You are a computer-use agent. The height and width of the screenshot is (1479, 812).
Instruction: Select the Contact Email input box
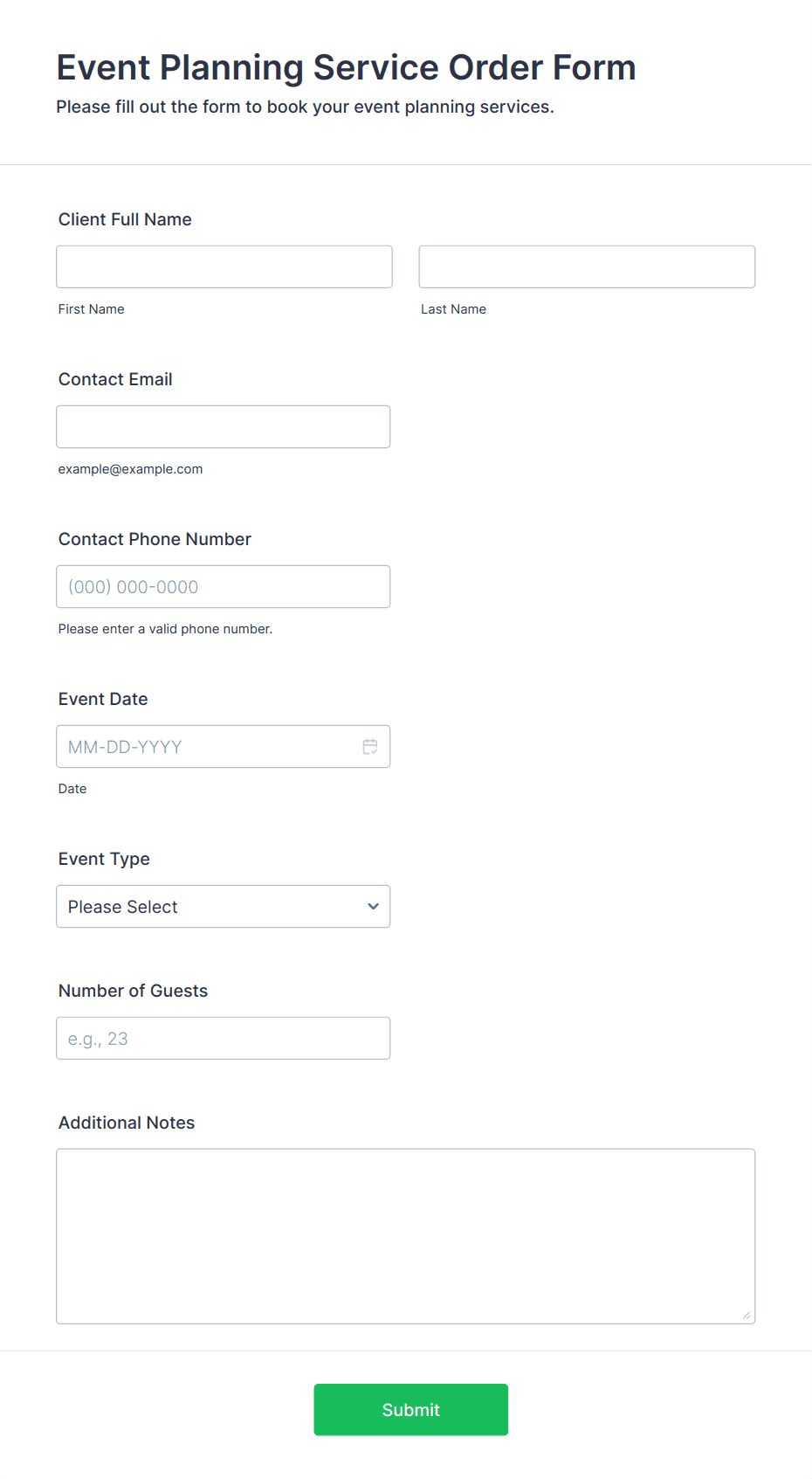(223, 426)
